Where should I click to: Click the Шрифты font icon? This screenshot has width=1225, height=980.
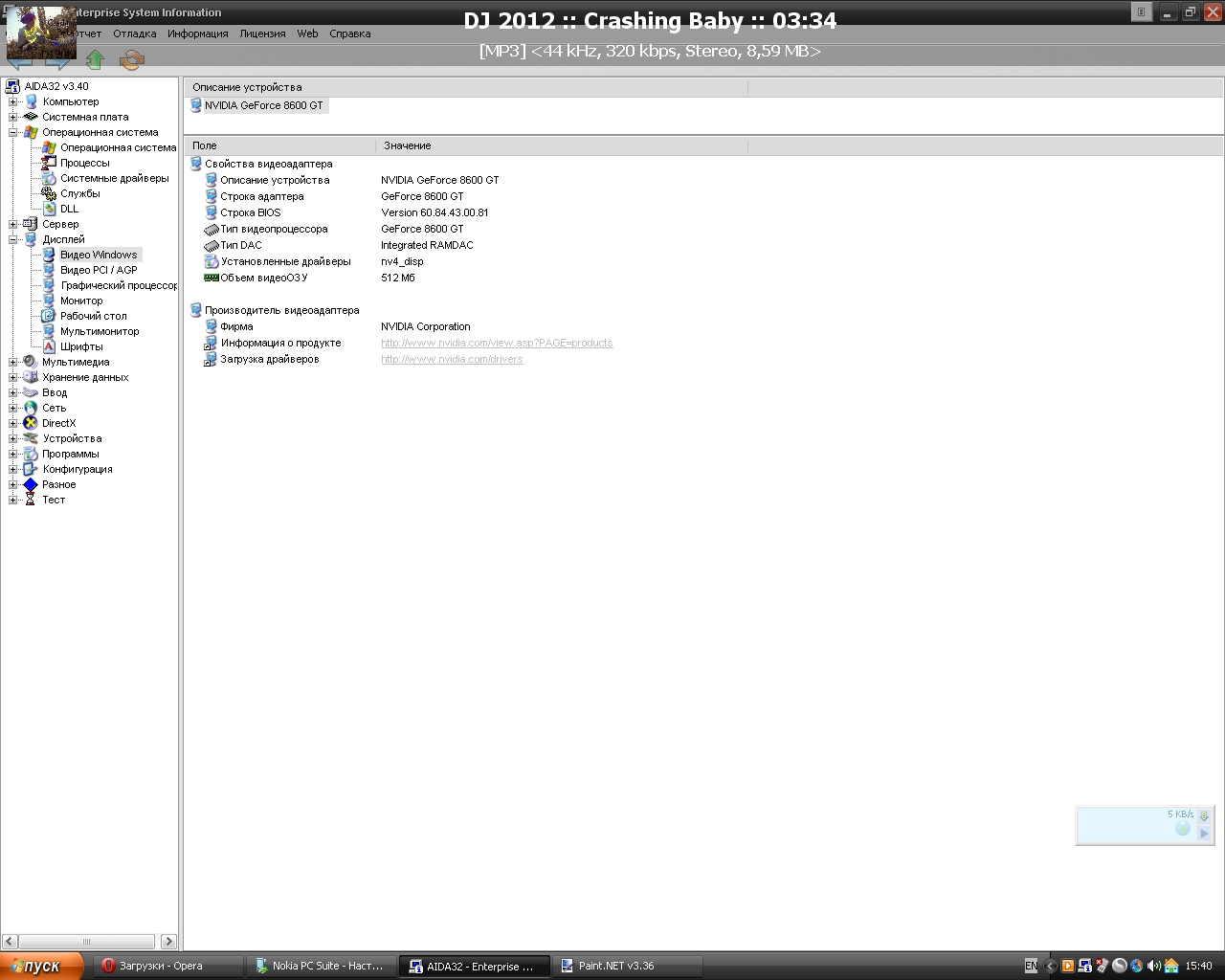coord(49,346)
